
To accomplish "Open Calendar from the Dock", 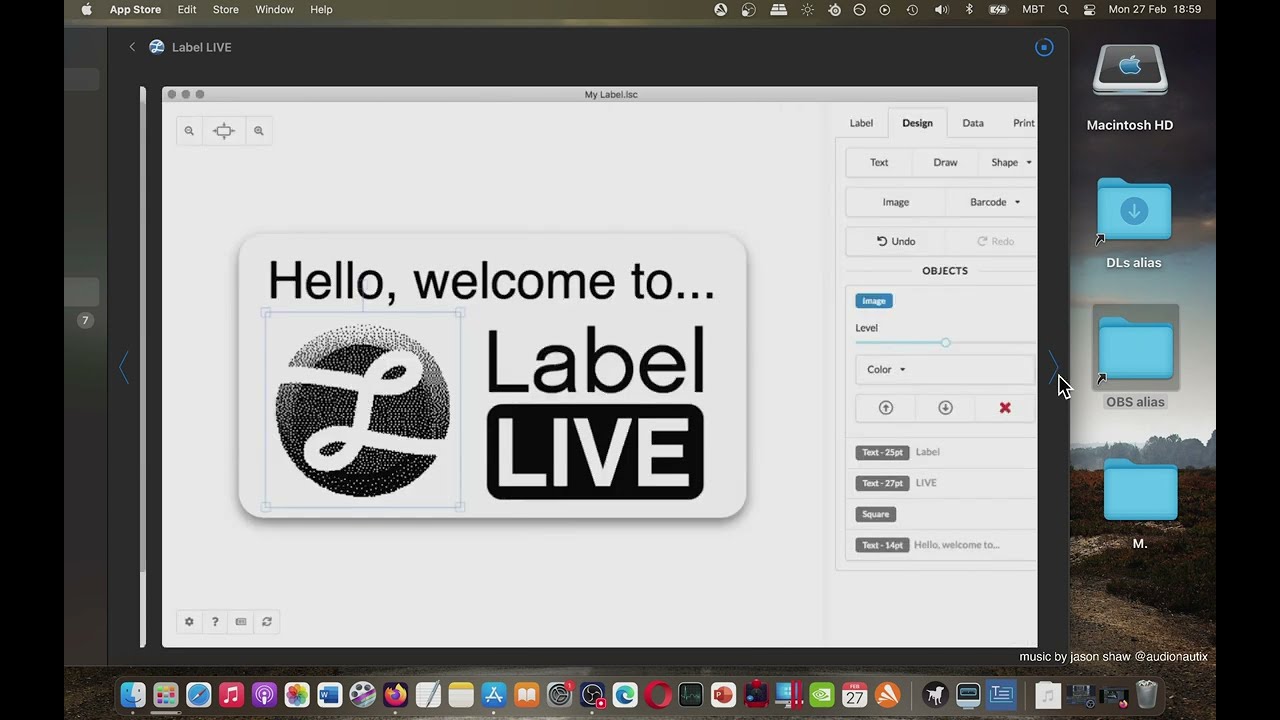I will coord(855,694).
